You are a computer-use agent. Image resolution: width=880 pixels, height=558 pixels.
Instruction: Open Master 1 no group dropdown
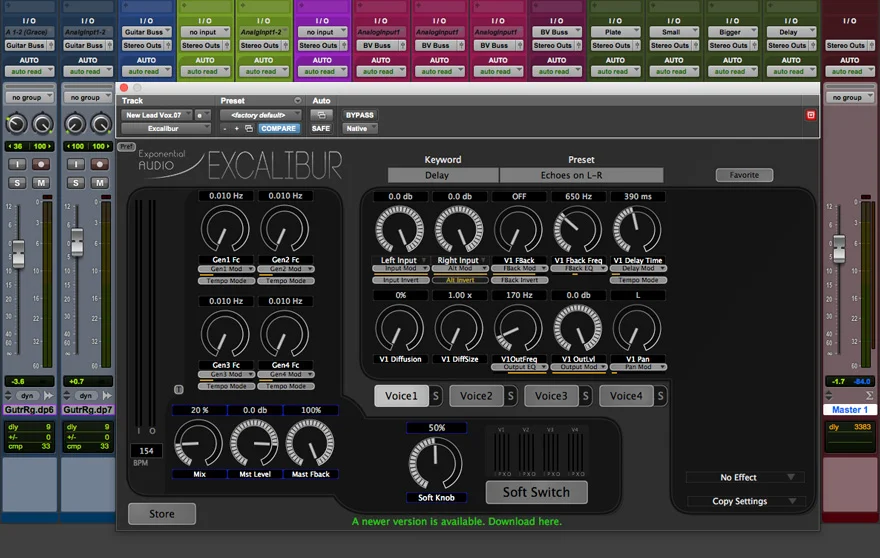[x=850, y=98]
